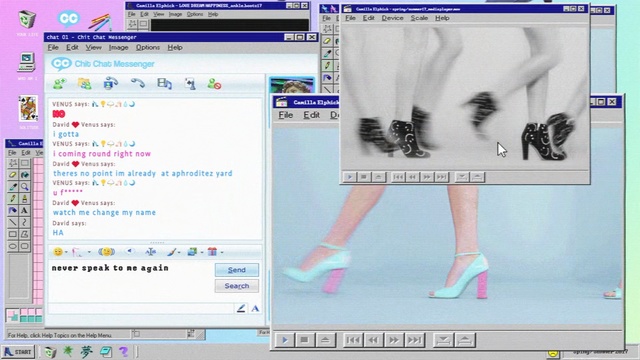Image resolution: width=640 pixels, height=360 pixels.
Task: Skip to next in lower media player
Action: (414, 340)
